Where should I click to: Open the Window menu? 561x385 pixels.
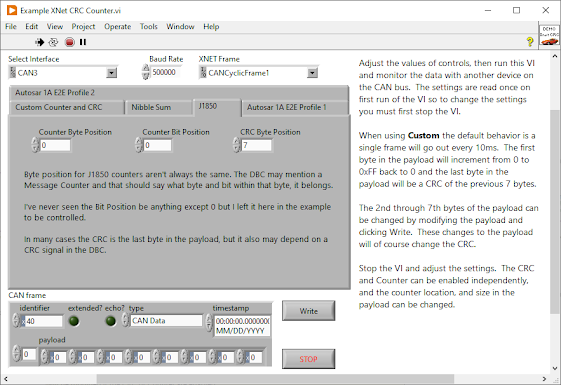[x=180, y=26]
